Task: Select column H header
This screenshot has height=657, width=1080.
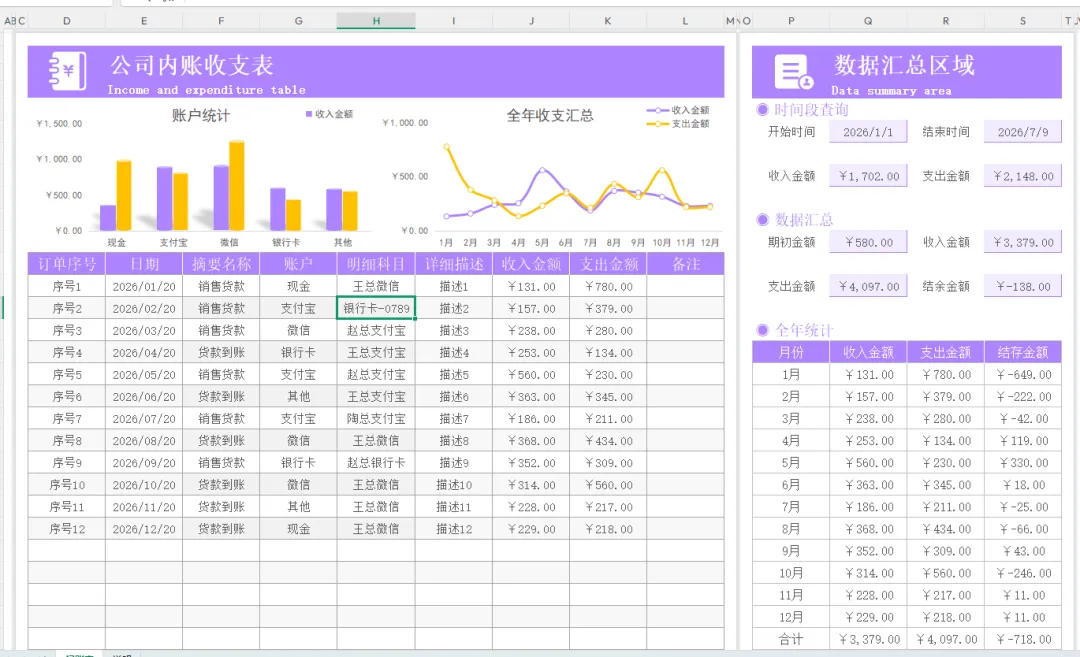Action: [376, 21]
